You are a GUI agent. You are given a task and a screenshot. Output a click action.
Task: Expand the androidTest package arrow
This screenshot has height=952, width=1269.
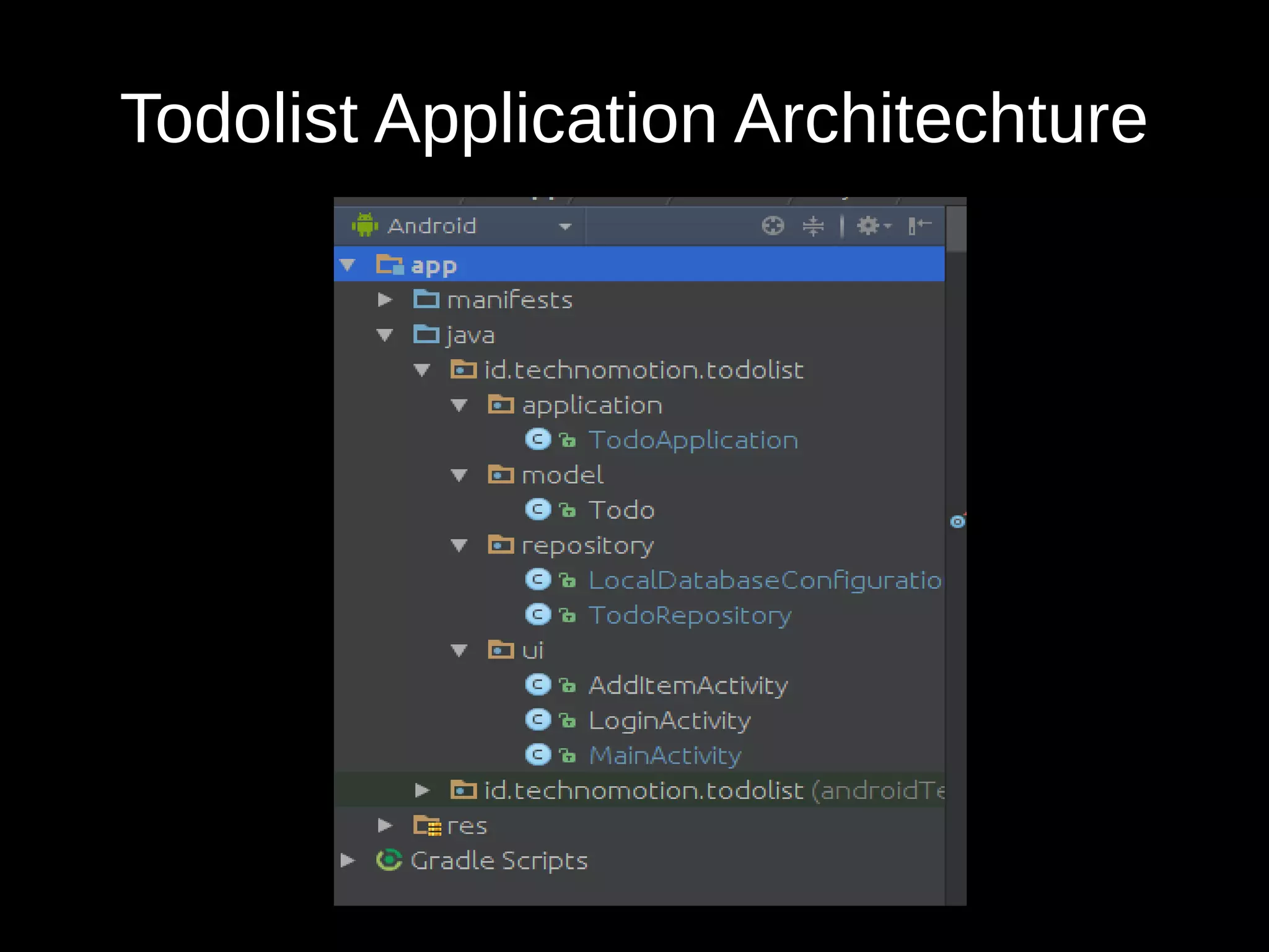point(423,790)
